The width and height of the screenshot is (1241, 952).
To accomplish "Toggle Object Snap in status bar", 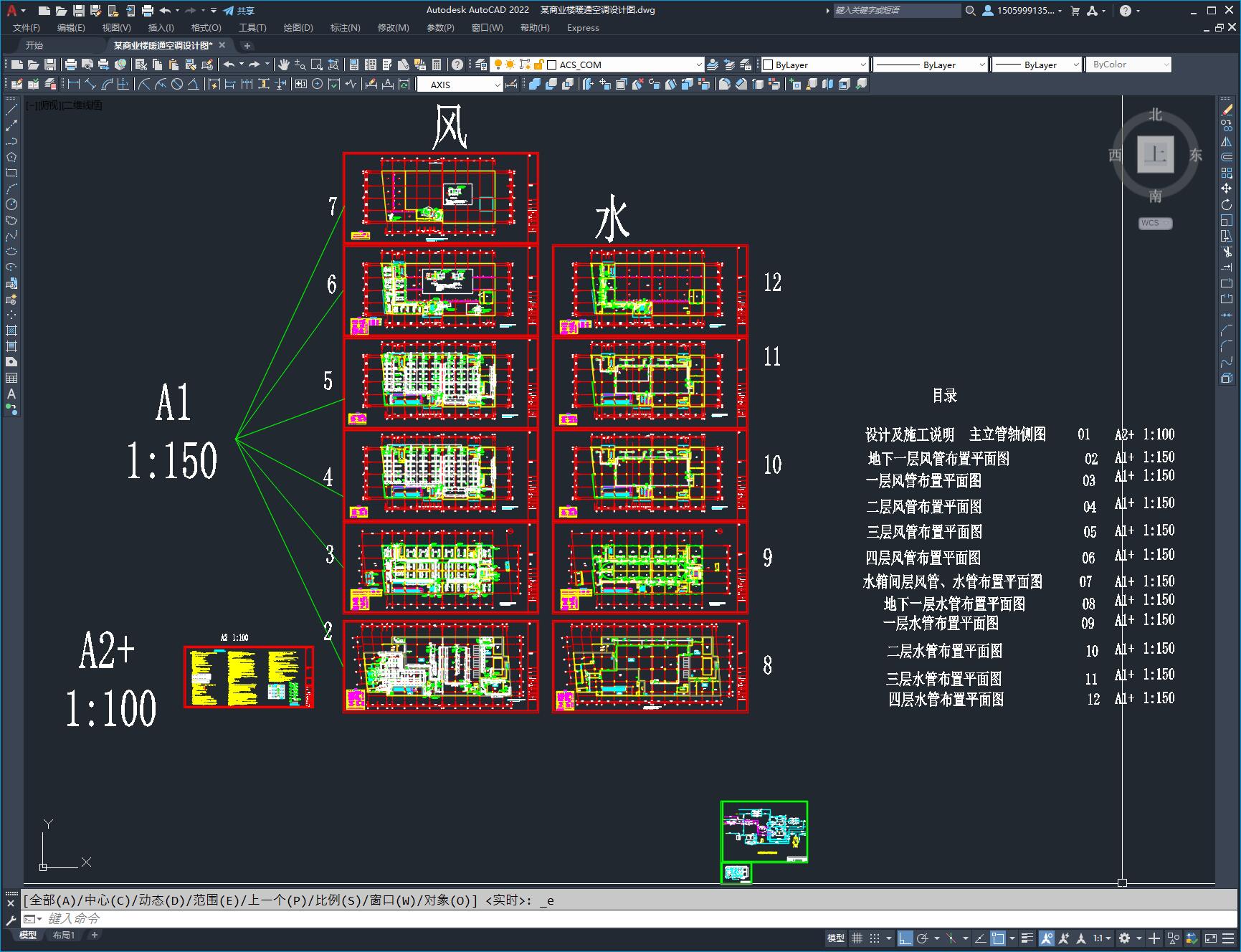I will click(998, 938).
